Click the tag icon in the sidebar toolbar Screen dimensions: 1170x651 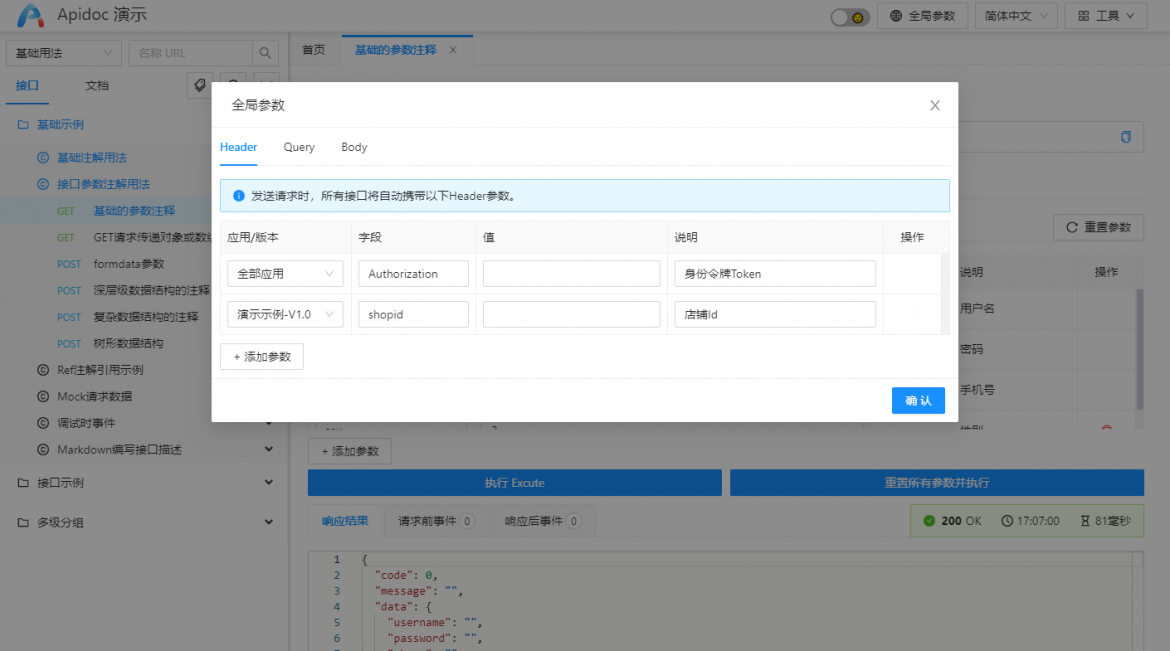click(x=200, y=85)
